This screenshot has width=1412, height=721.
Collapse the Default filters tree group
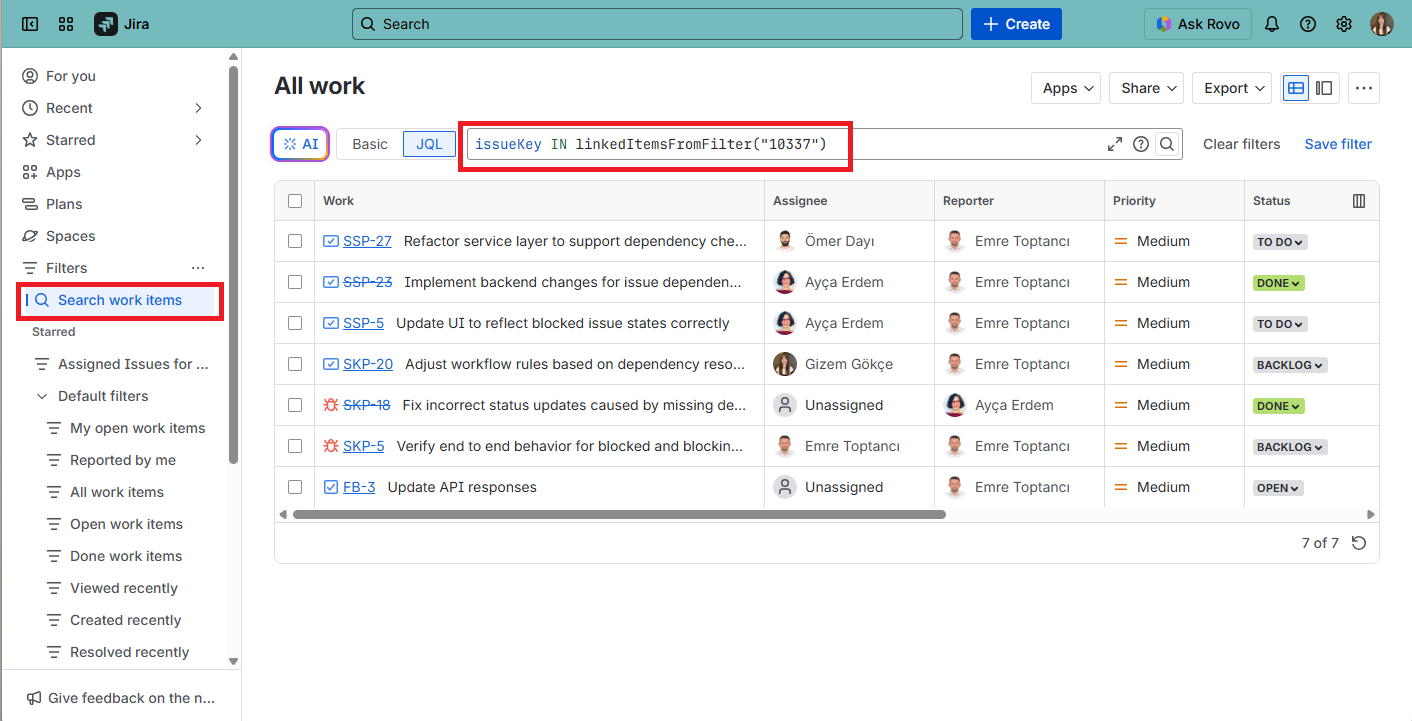point(42,396)
